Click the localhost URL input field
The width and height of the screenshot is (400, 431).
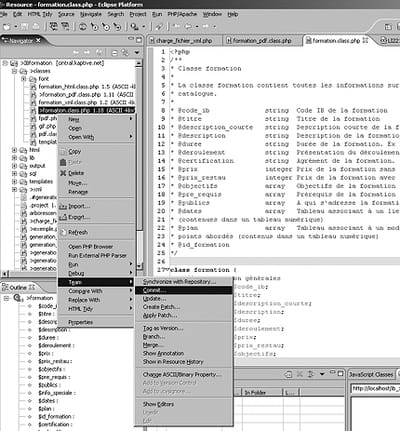375,389
